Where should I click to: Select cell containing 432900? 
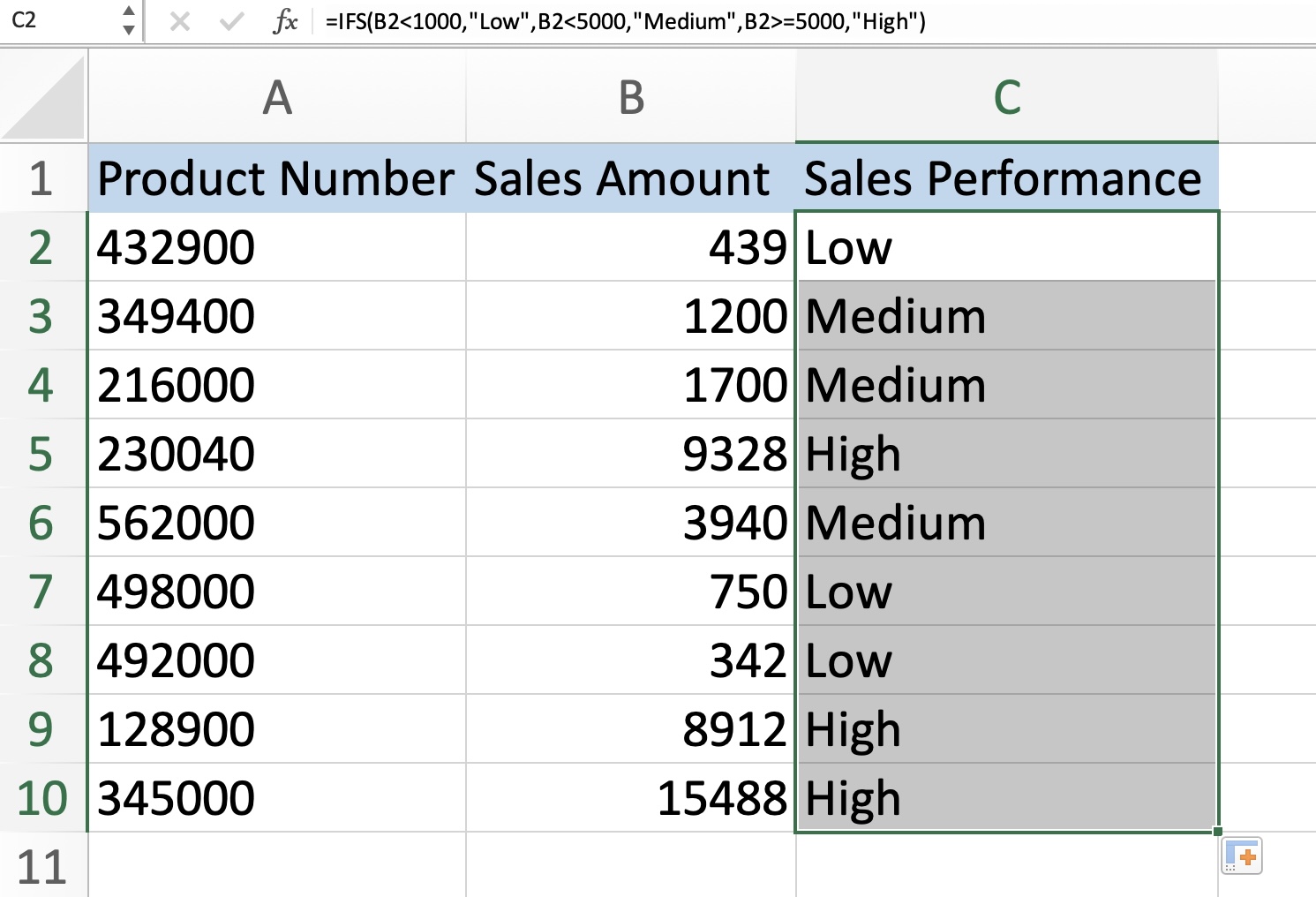277,247
